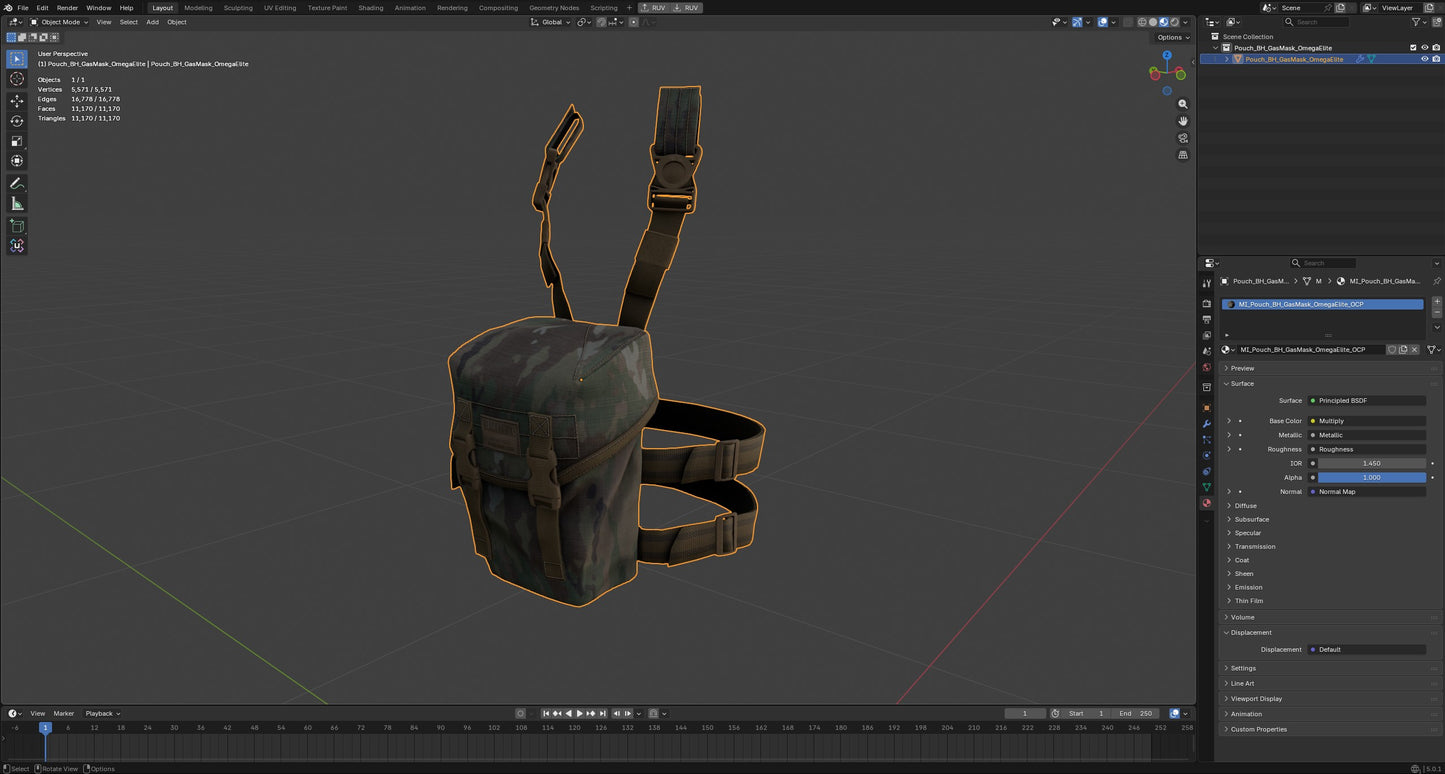
Task: Open the Global transform orientation dropdown
Action: 551,22
